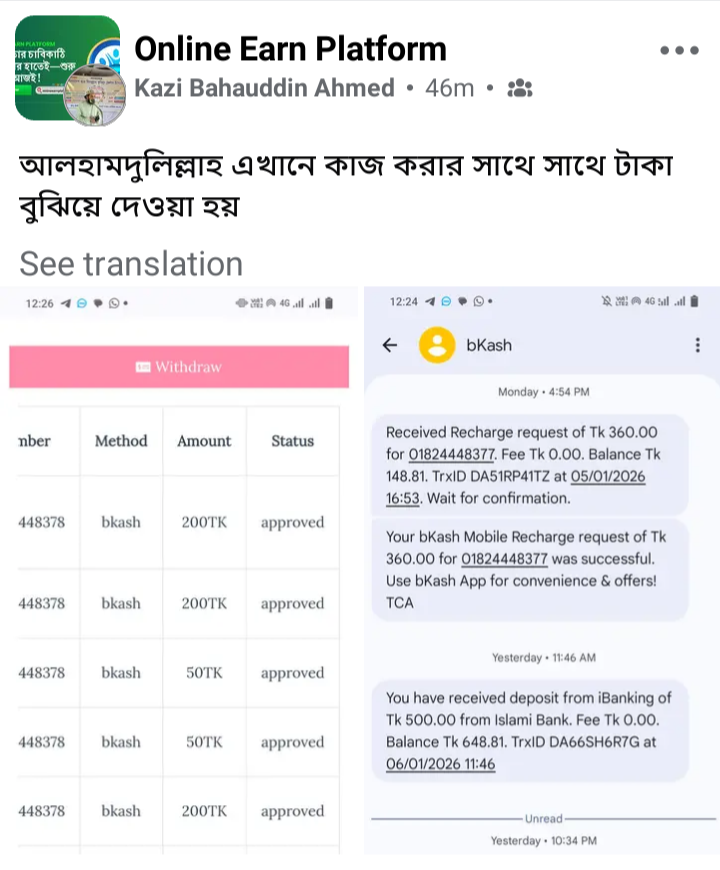This screenshot has width=720, height=870.
Task: Go back with the bKash chat arrow
Action: point(390,345)
